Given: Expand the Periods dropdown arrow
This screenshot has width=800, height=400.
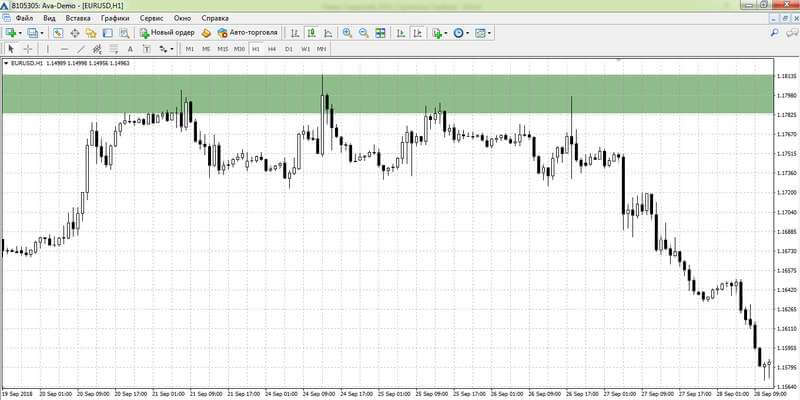Looking at the screenshot, I should [467, 33].
